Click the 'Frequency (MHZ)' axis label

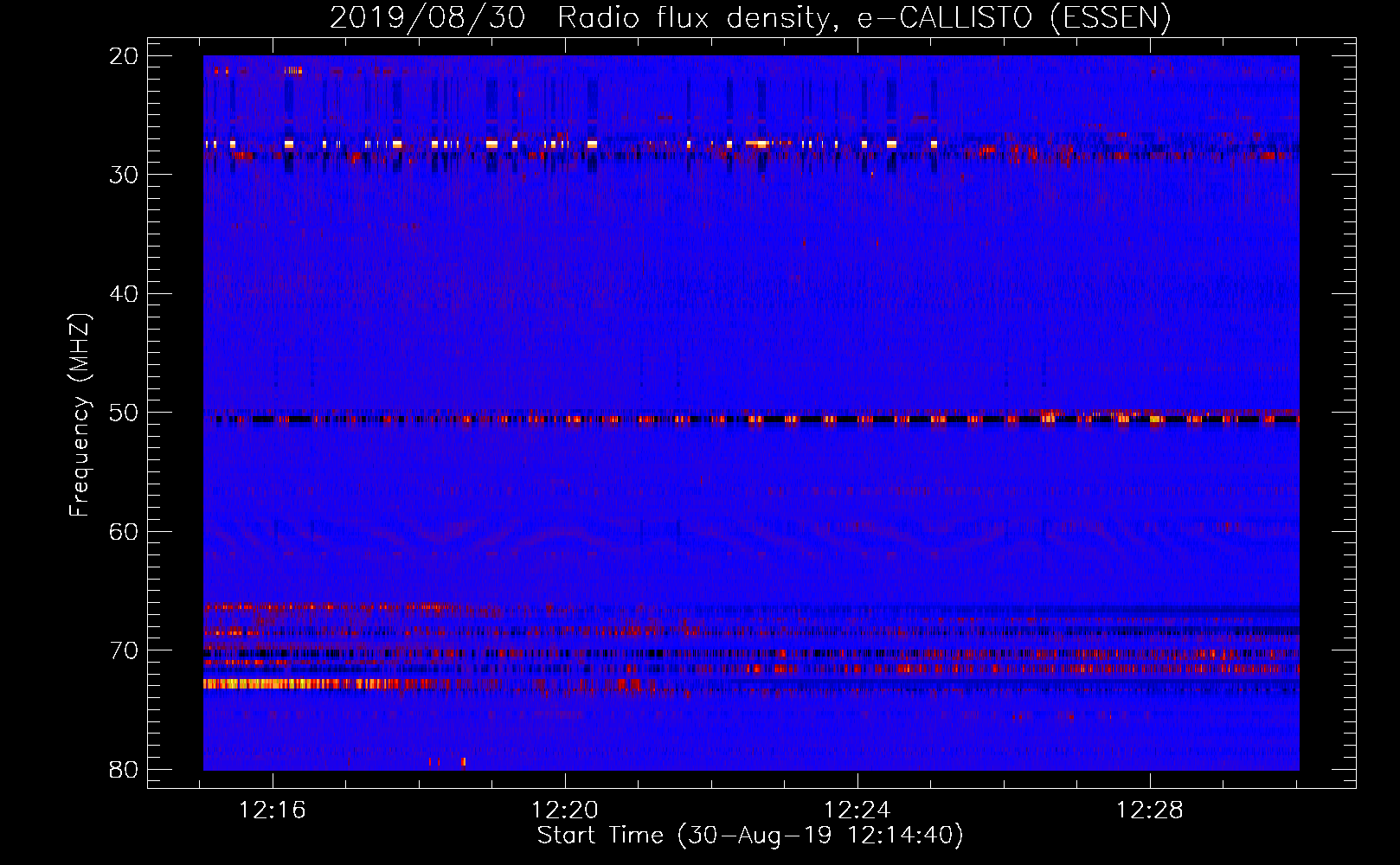tap(80, 415)
